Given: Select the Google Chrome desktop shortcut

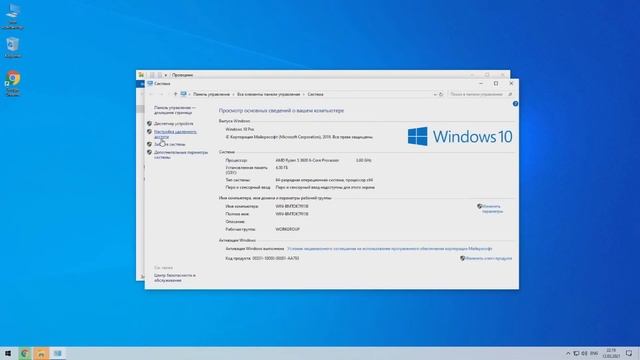Looking at the screenshot, I should coord(13,83).
